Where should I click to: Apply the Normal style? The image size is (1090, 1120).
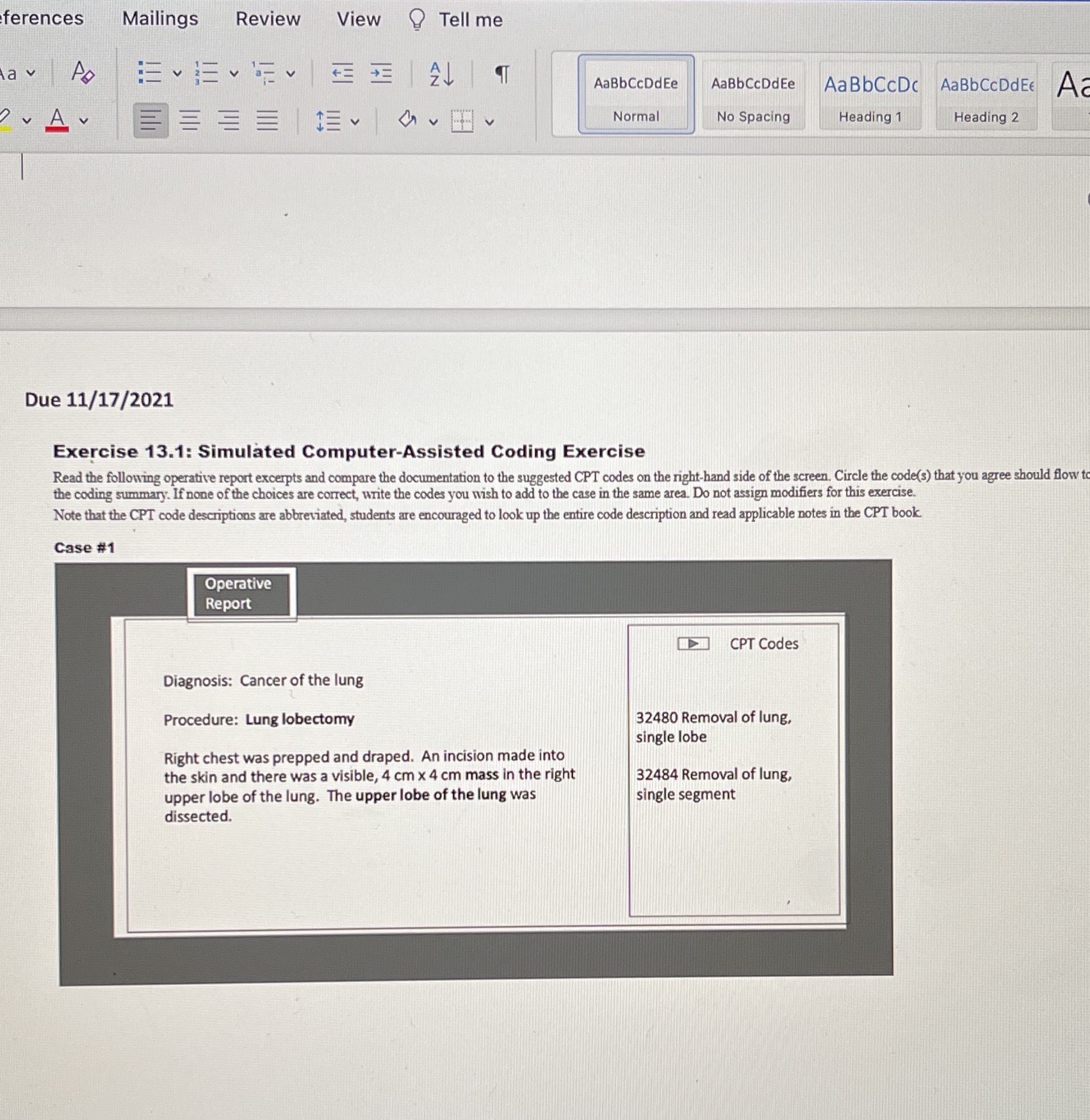(636, 95)
